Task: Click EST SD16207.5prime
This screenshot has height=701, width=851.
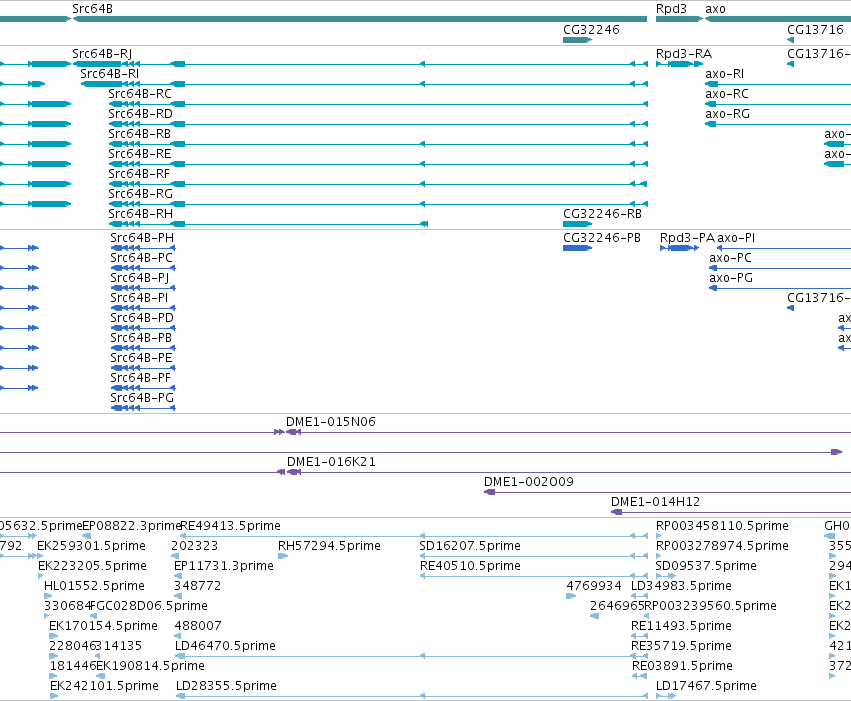Action: pyautogui.click(x=534, y=556)
